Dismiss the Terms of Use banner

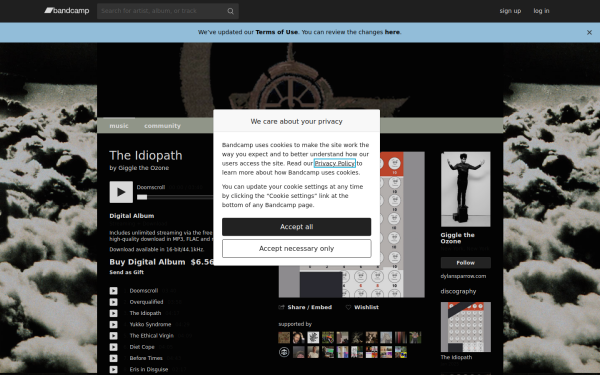[x=589, y=33]
